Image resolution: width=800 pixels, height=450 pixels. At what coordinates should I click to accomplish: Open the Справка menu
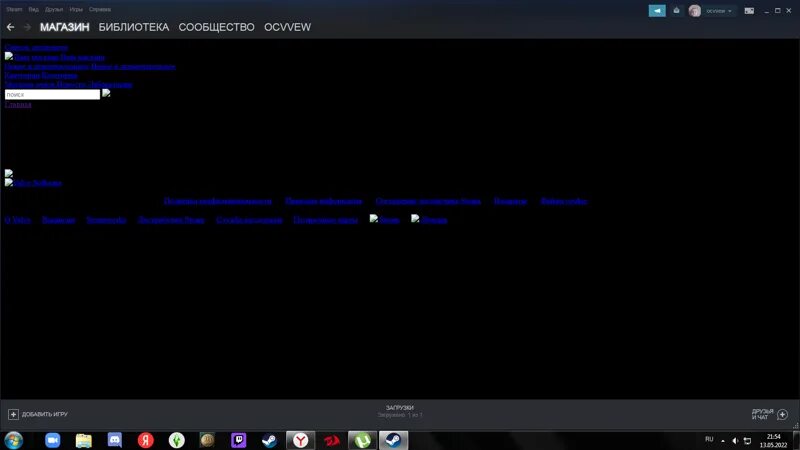(99, 9)
